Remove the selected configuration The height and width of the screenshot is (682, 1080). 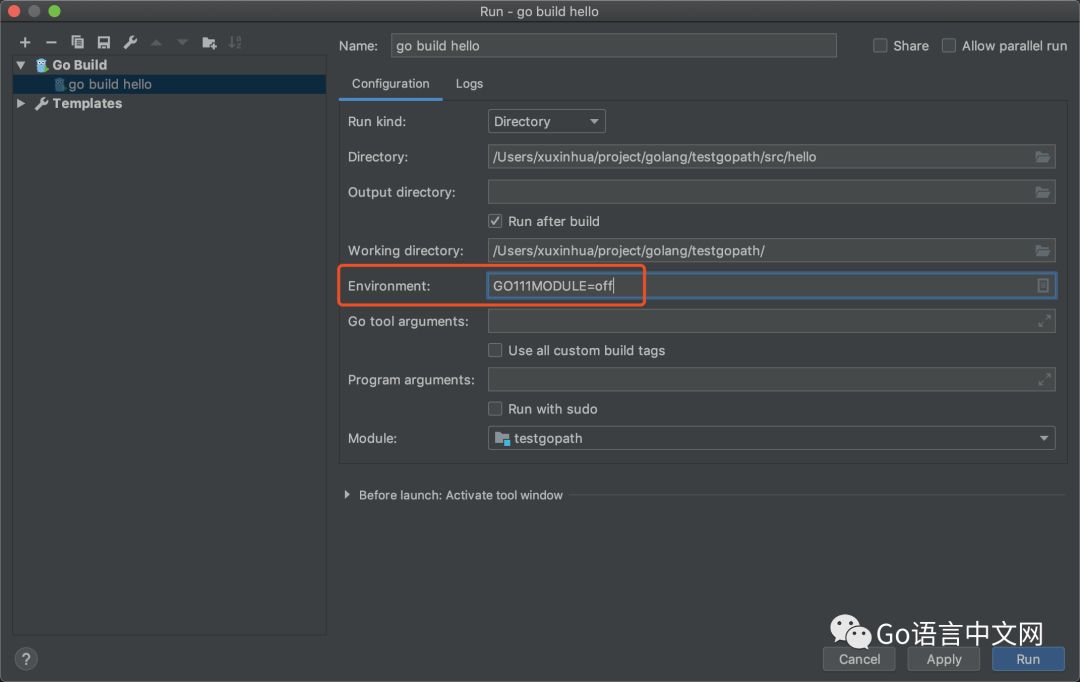tap(51, 42)
